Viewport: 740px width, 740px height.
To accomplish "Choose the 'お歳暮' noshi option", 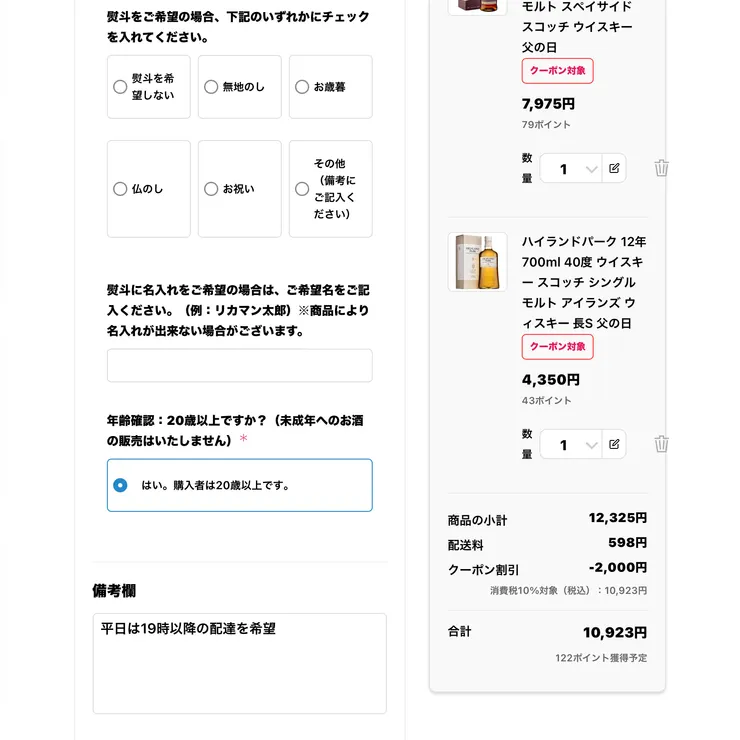I will tap(302, 87).
